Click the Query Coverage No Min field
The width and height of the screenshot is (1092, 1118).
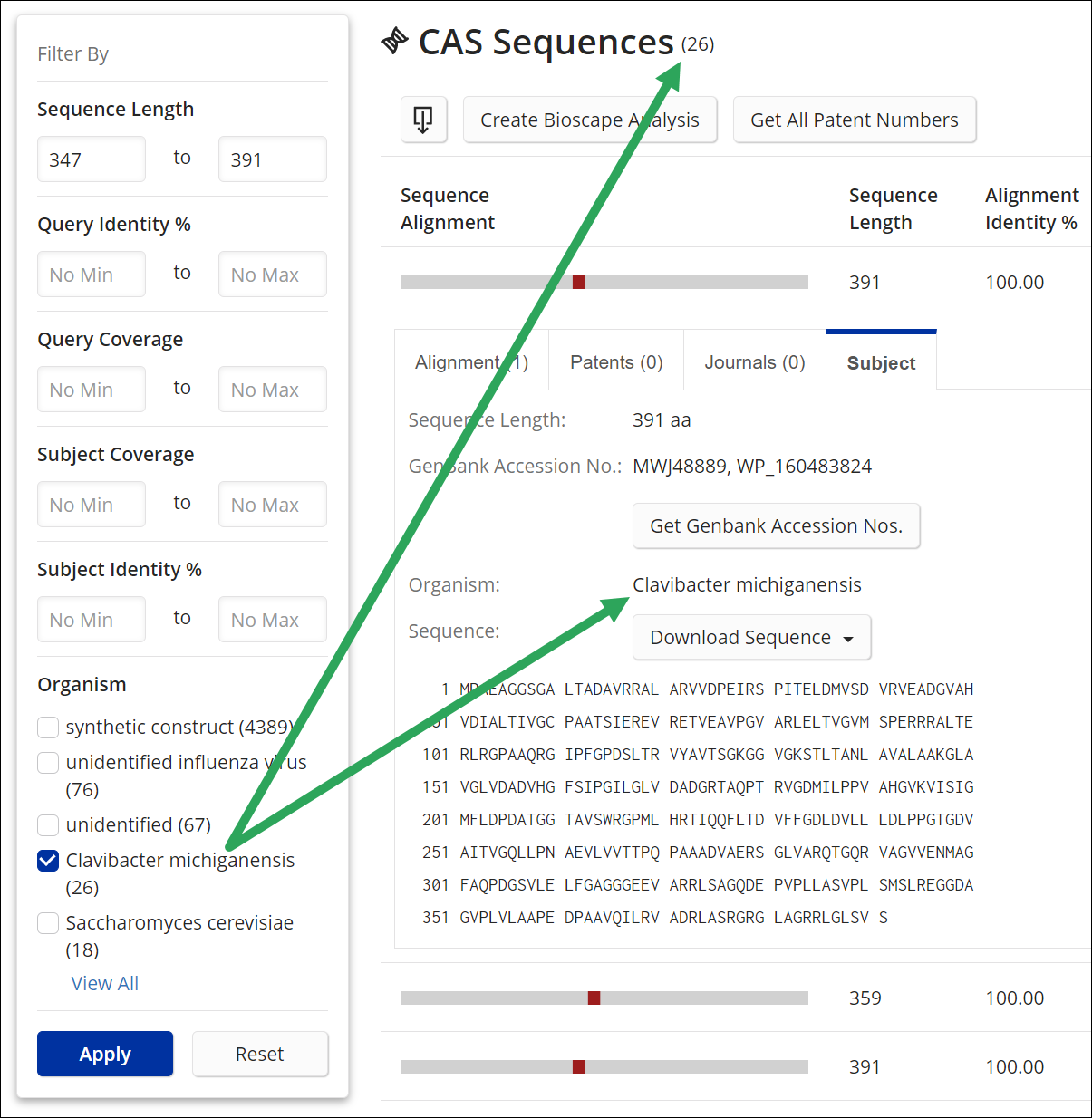point(92,390)
